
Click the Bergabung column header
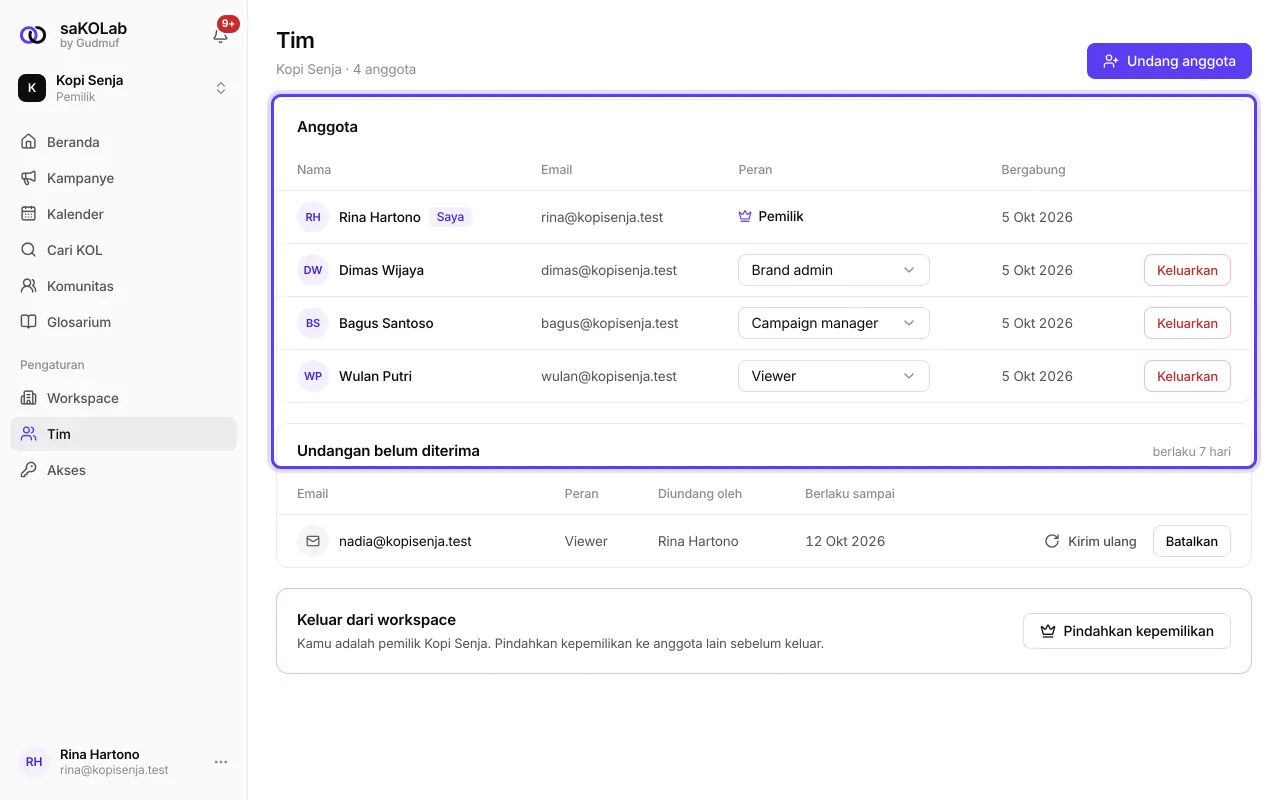coord(1033,169)
